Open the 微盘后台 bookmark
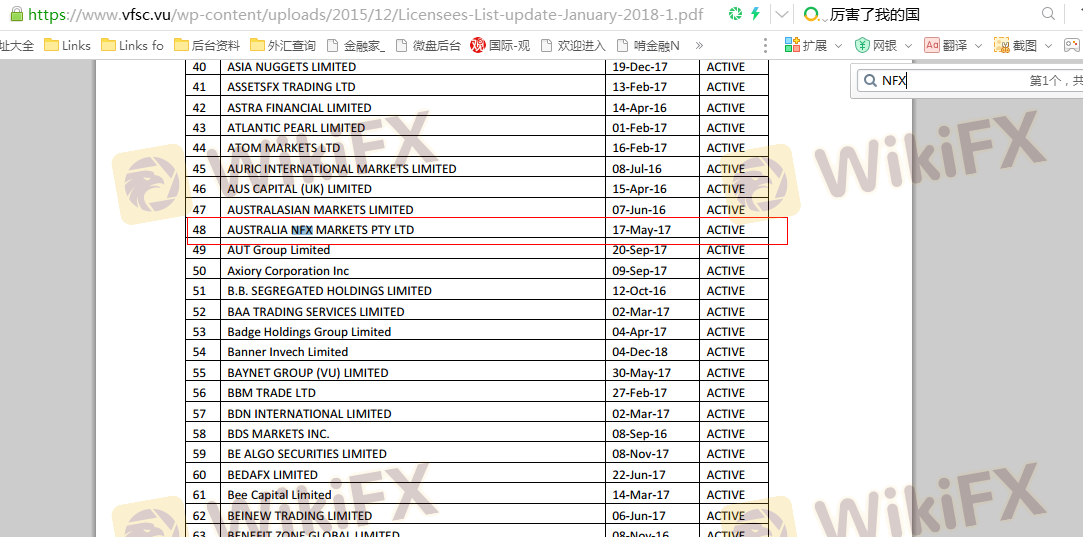This screenshot has width=1083, height=537. (428, 46)
